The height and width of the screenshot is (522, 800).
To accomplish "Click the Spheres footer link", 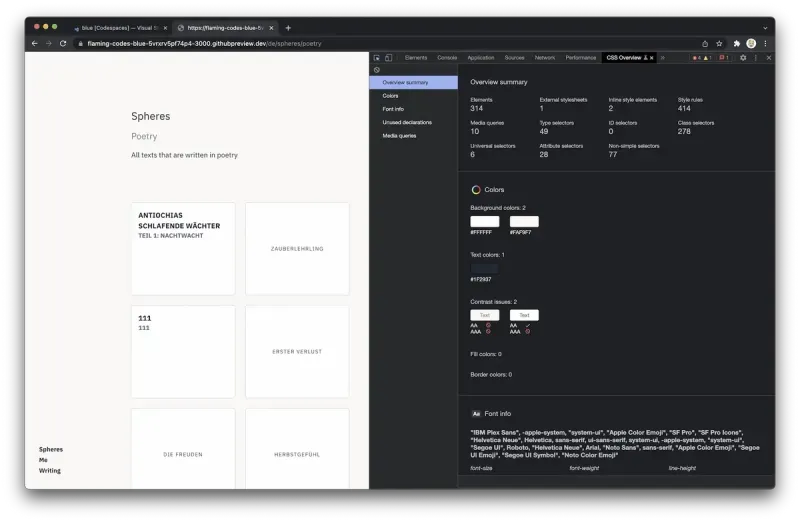I will (51, 450).
